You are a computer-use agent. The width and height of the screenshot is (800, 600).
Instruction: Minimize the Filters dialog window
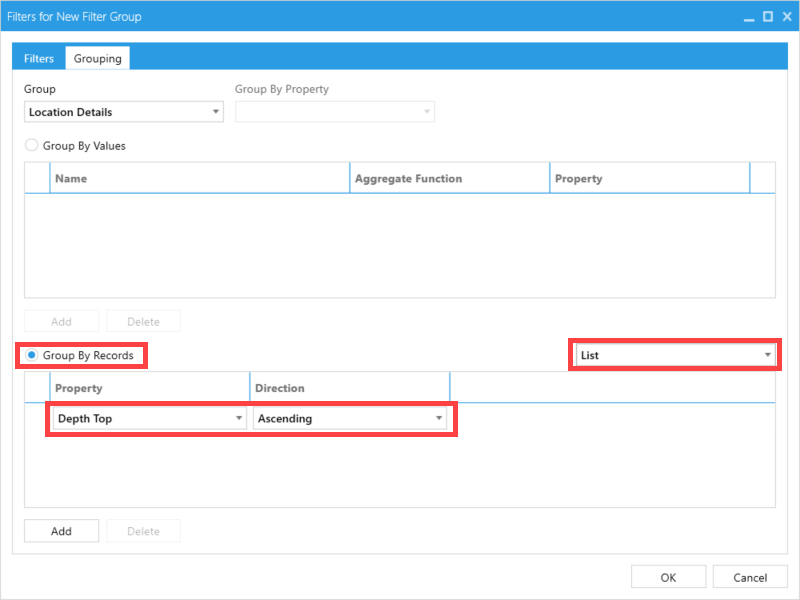748,17
